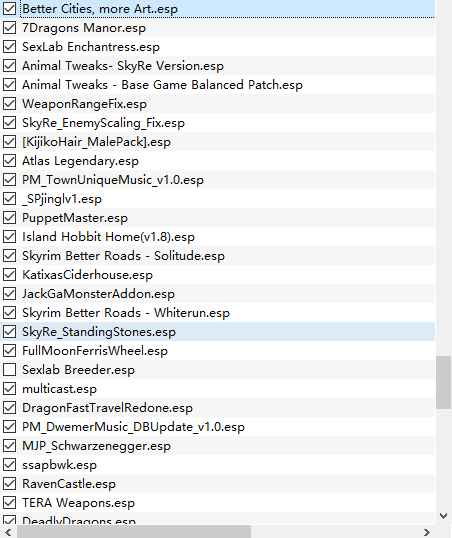Select the Better Cities, more Art..esp entry

point(100,9)
